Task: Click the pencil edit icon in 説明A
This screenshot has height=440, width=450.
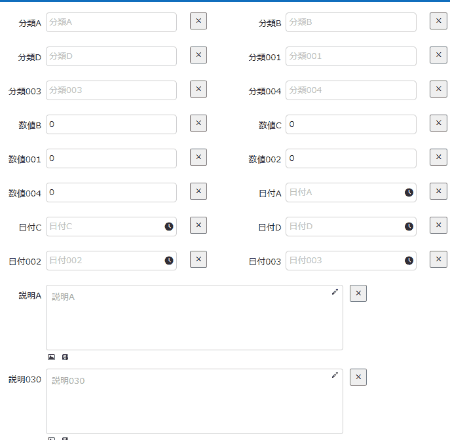Action: (335, 292)
